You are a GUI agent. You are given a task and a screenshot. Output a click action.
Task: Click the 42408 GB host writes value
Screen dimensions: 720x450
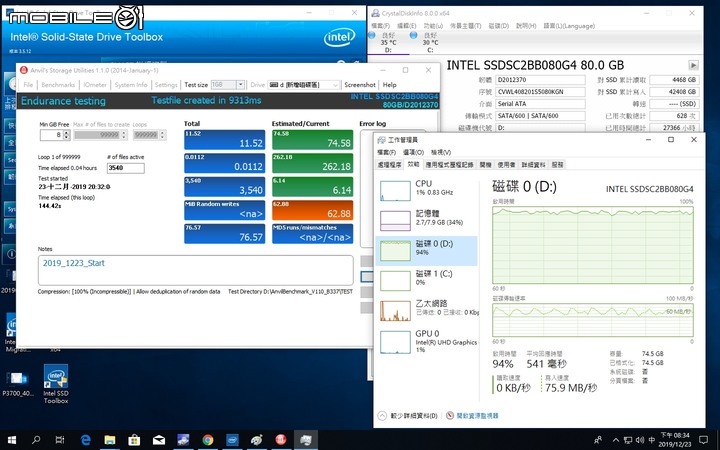tap(675, 92)
